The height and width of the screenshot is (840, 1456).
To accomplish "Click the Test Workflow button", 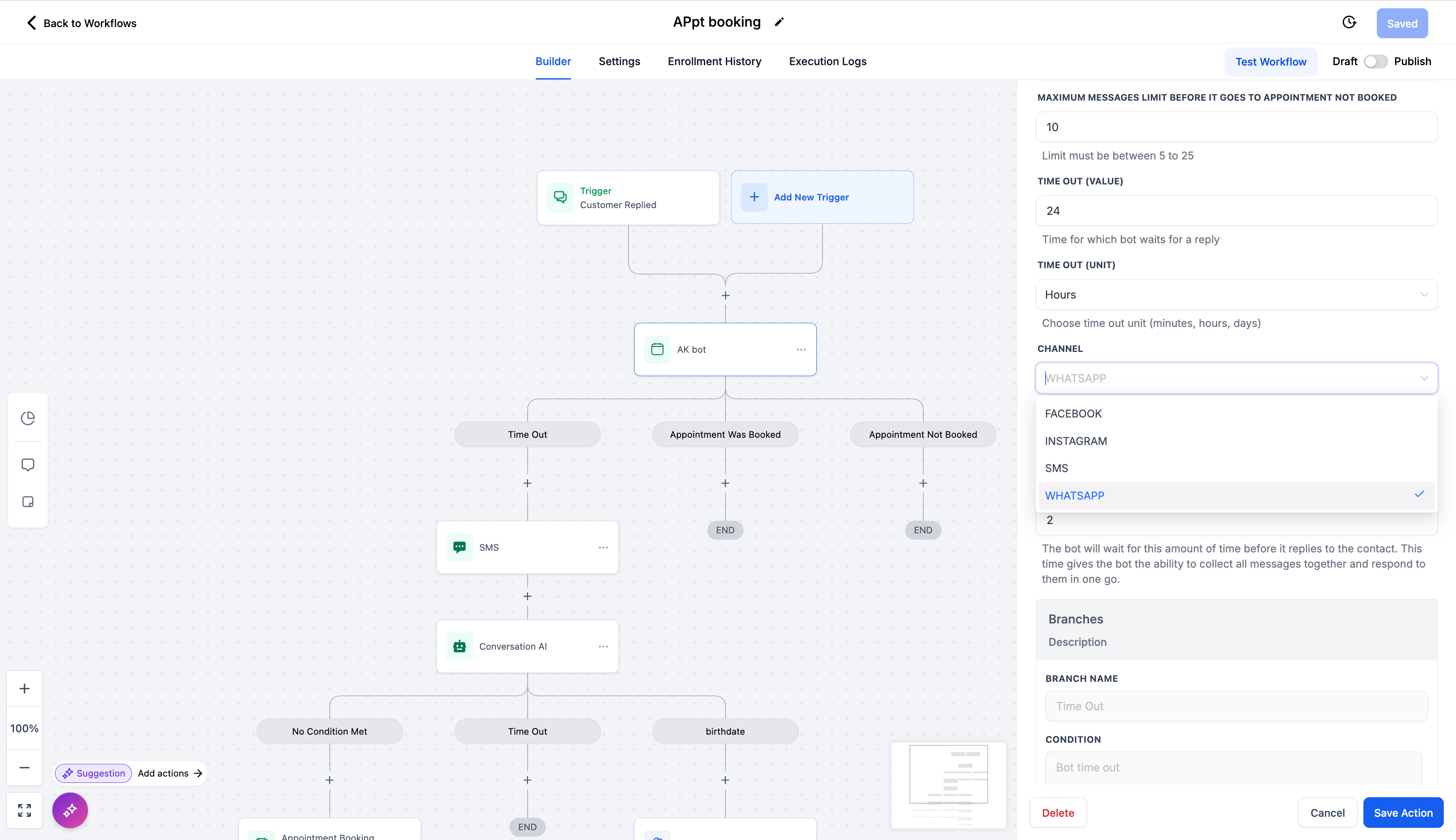I will [x=1270, y=62].
